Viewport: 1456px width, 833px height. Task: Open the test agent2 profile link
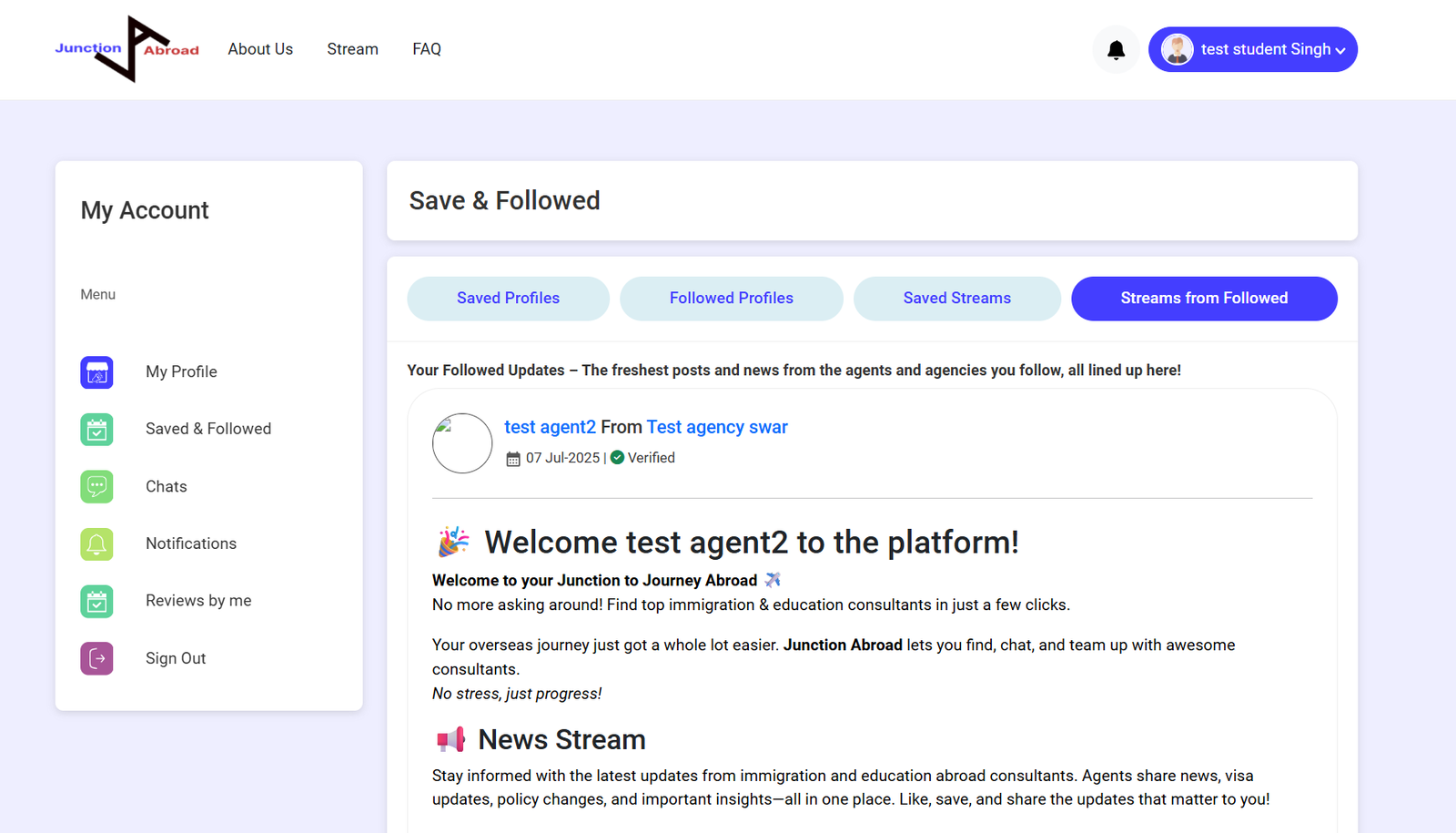click(x=550, y=427)
